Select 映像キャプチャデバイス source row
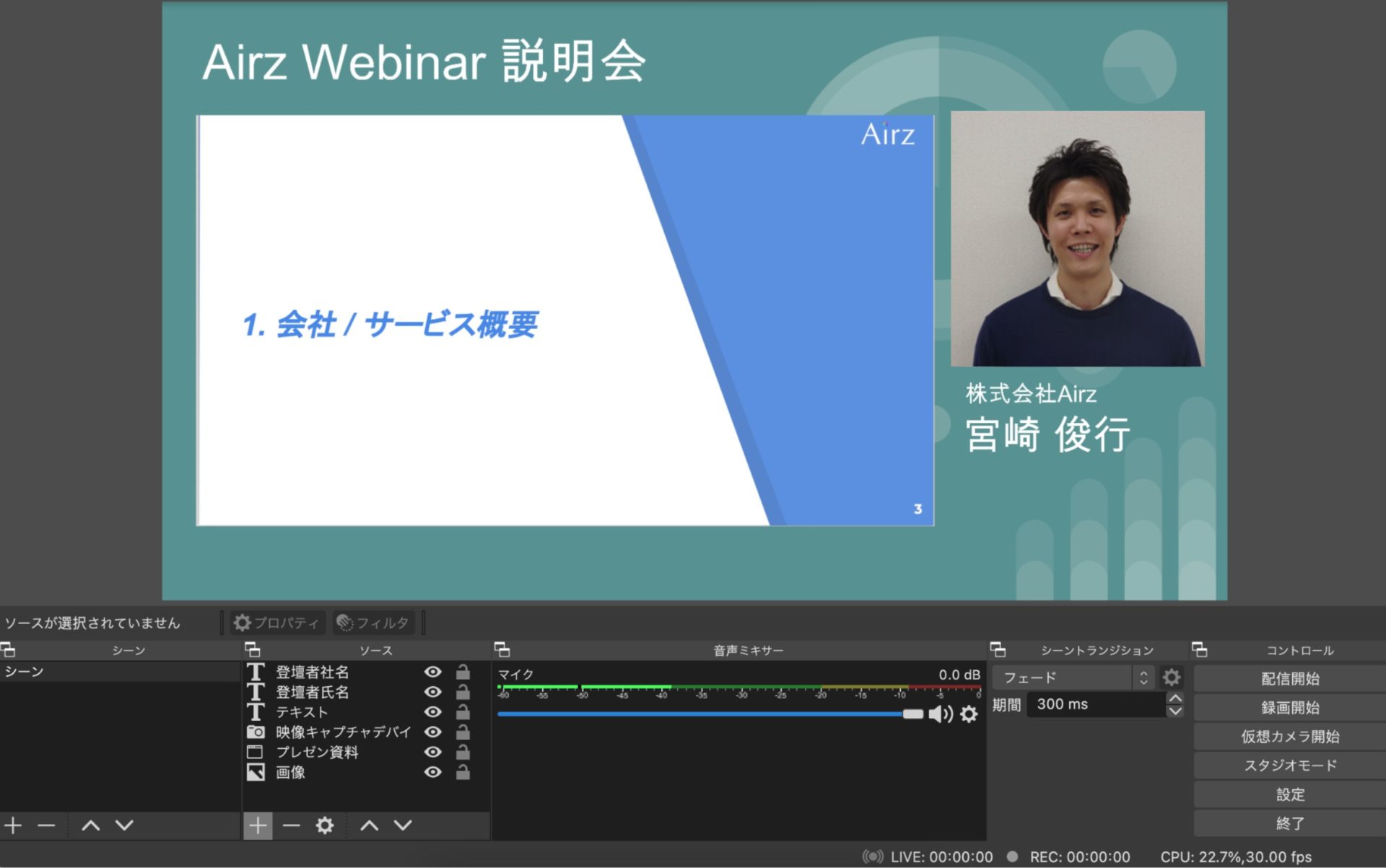 367,732
